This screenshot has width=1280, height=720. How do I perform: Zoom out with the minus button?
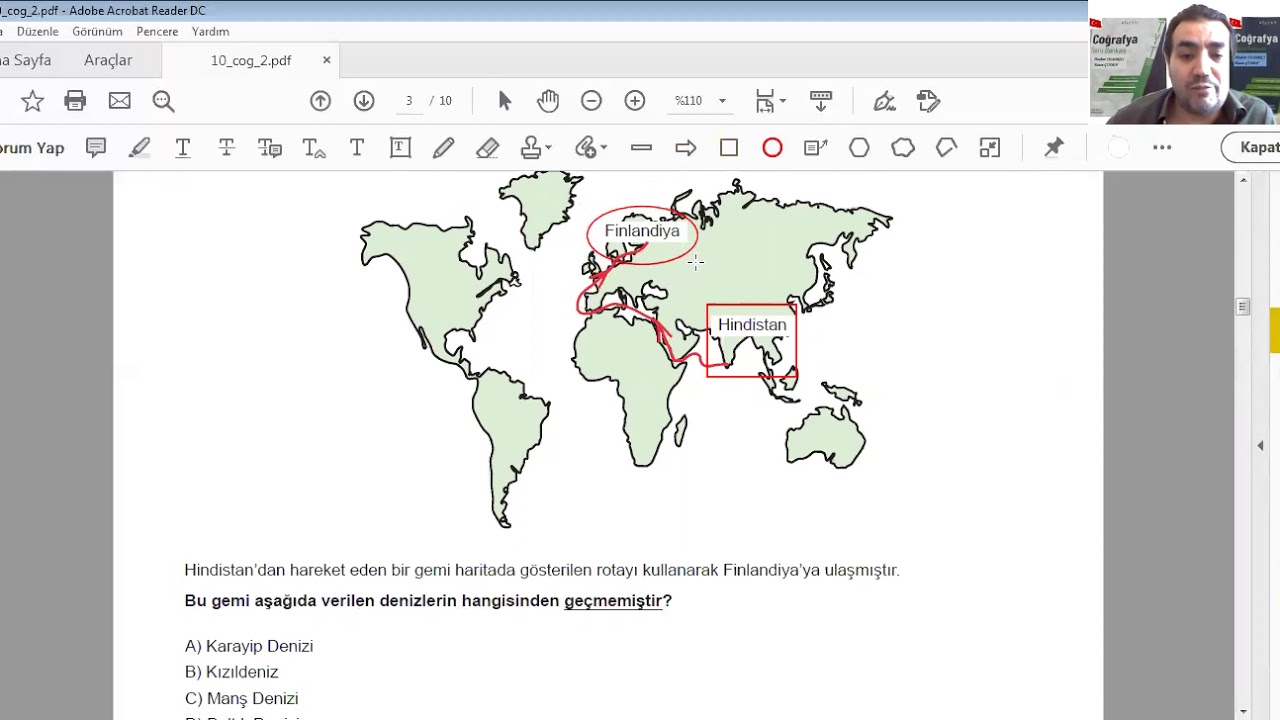591,101
